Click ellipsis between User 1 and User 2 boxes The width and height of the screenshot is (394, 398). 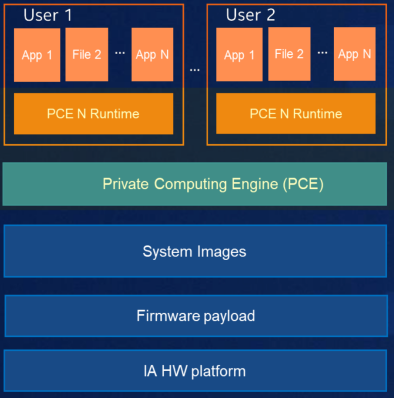[x=195, y=70]
